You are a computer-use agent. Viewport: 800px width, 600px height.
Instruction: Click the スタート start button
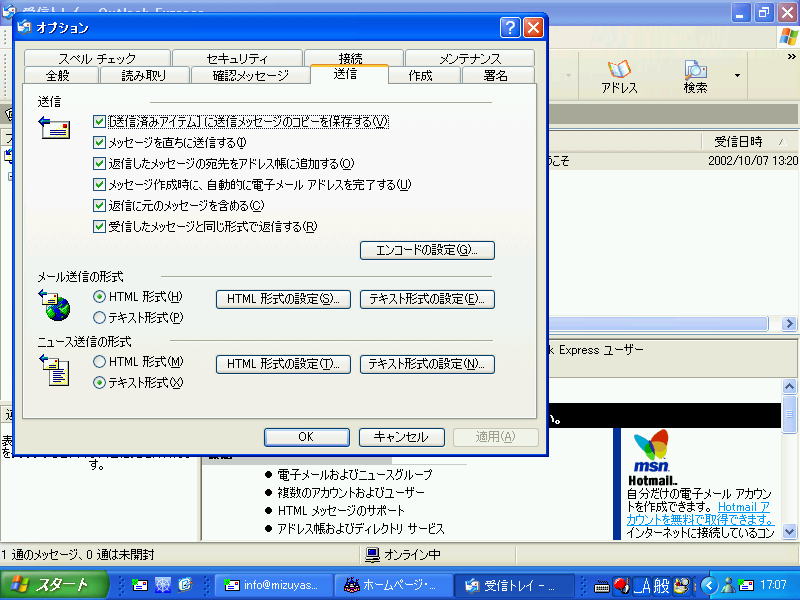coord(49,585)
